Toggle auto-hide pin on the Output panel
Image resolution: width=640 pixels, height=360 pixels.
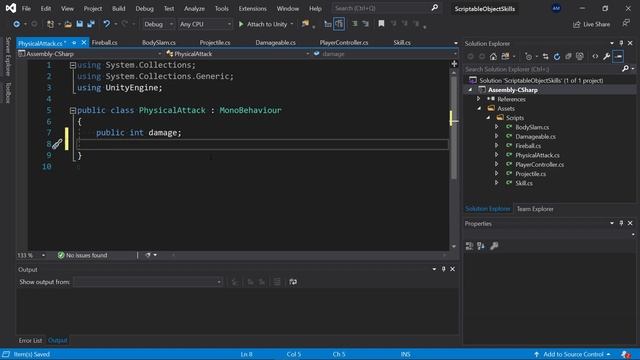click(444, 269)
